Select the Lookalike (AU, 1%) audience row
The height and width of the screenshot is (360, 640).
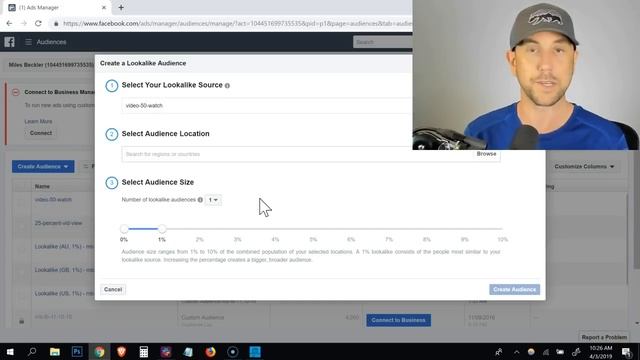[x=64, y=247]
